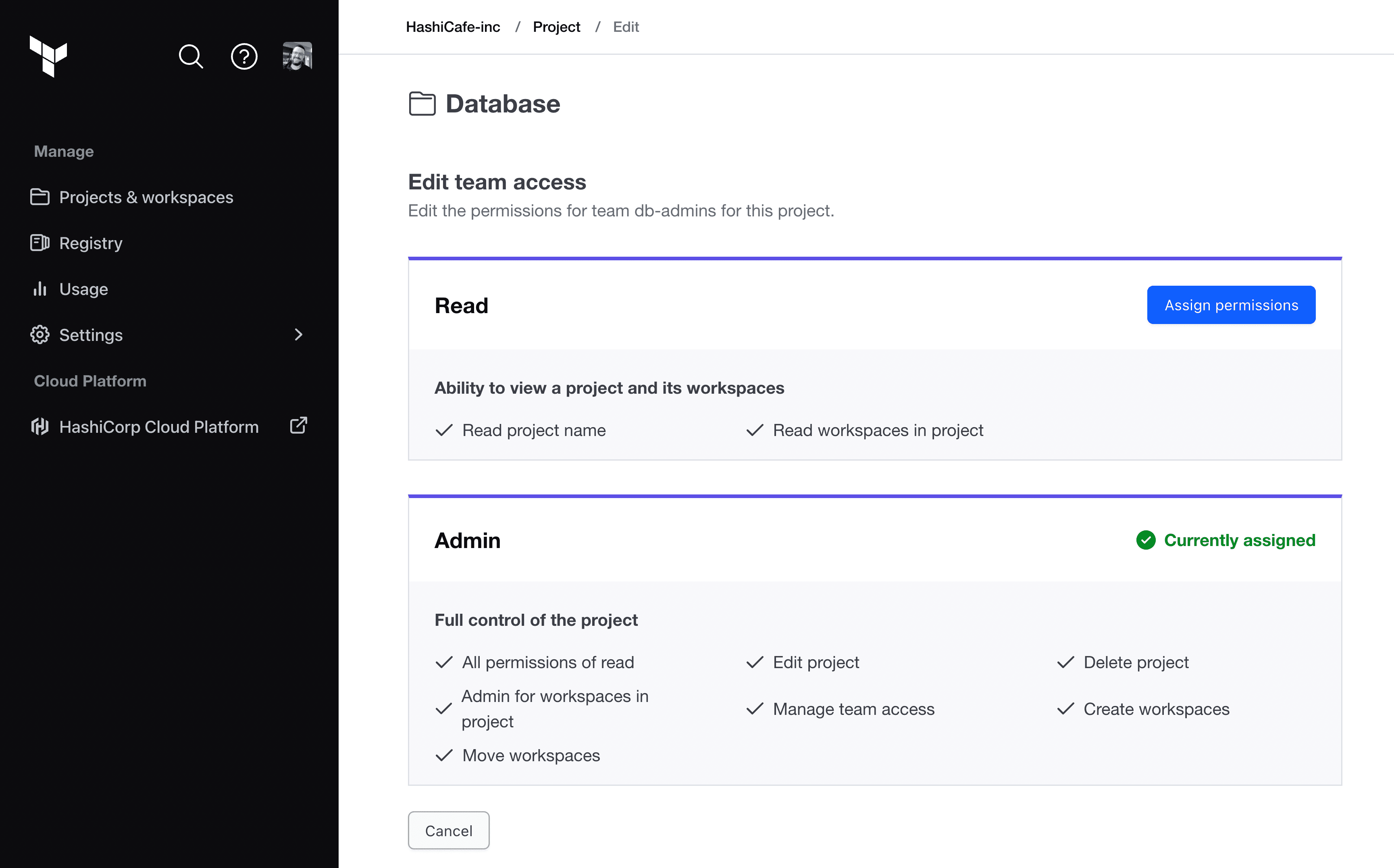Navigate to the Project breadcrumb
1394x868 pixels.
pos(556,27)
